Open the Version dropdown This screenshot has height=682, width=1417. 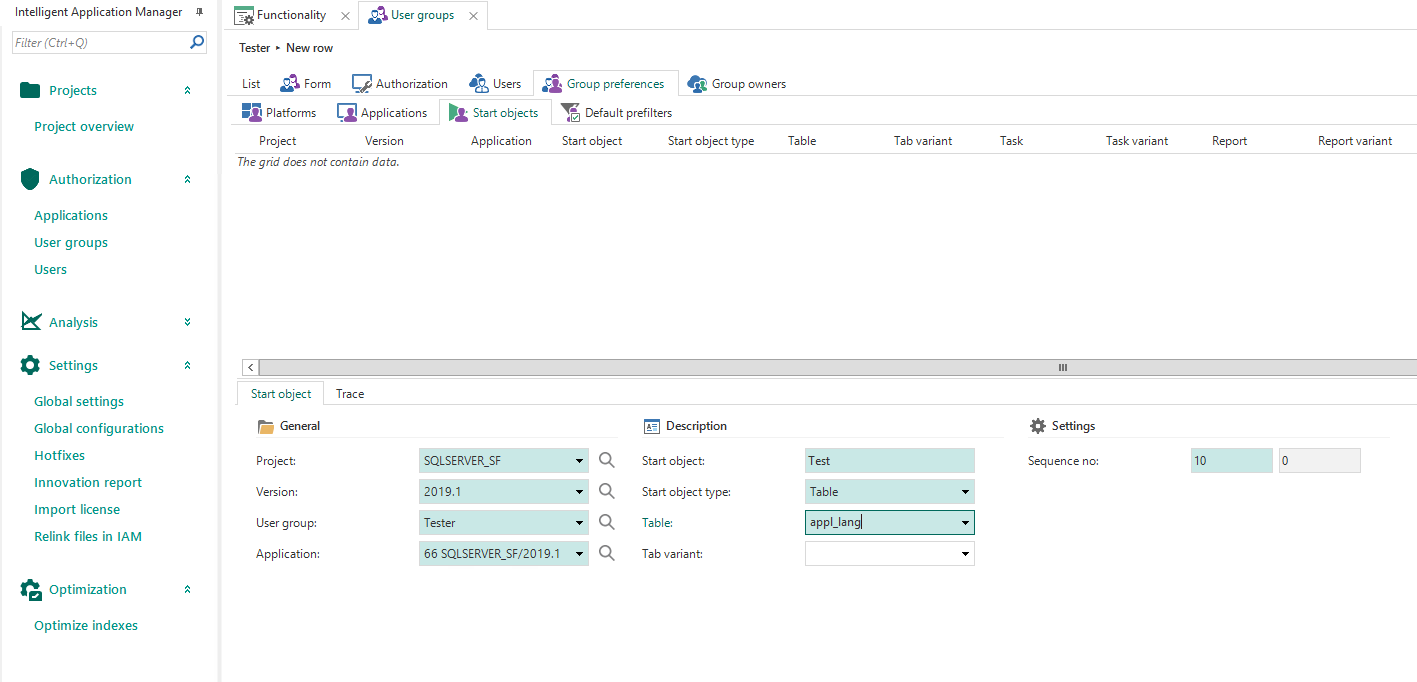click(x=580, y=492)
